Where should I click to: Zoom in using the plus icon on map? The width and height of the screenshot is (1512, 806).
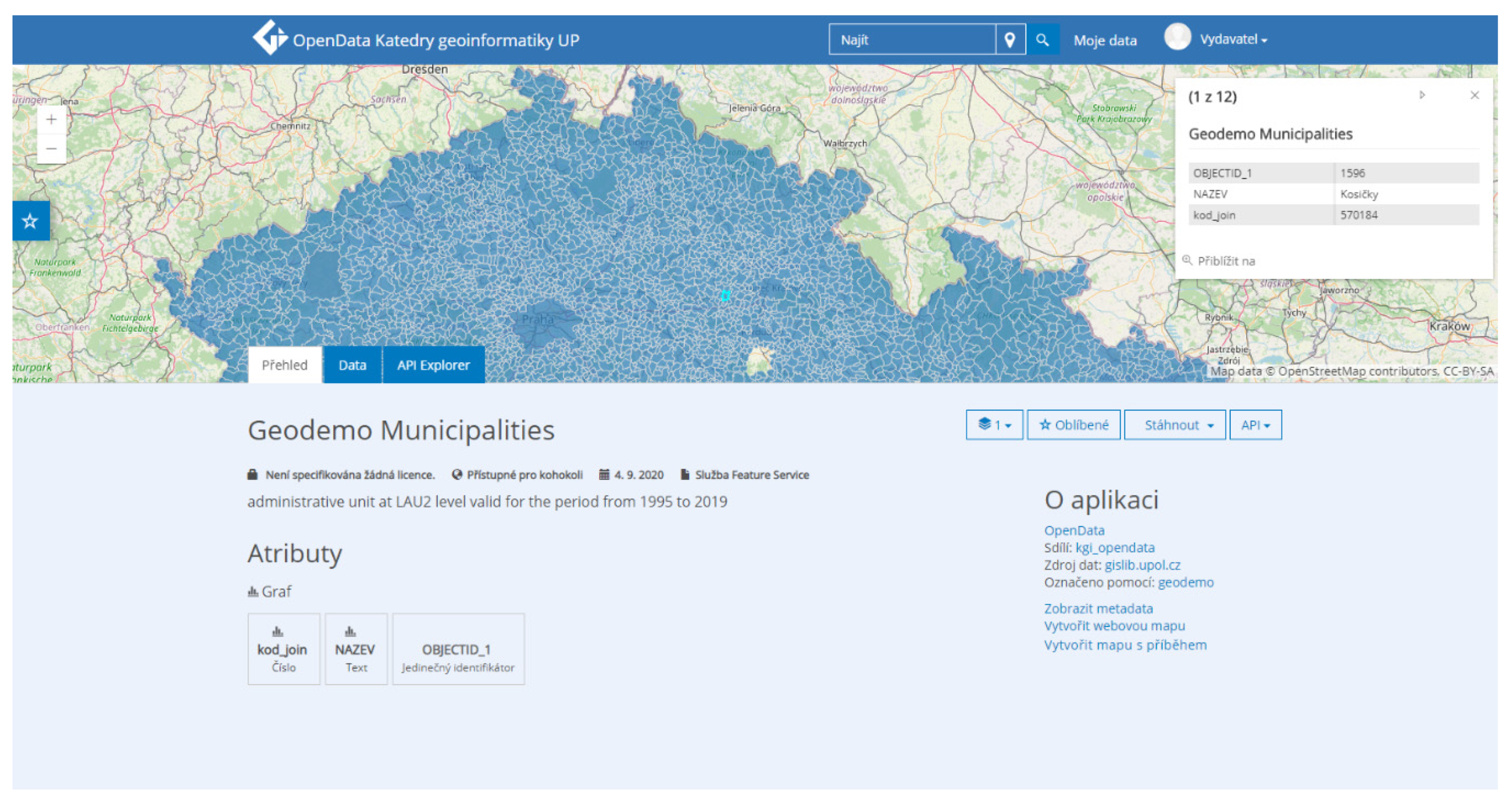pyautogui.click(x=51, y=119)
